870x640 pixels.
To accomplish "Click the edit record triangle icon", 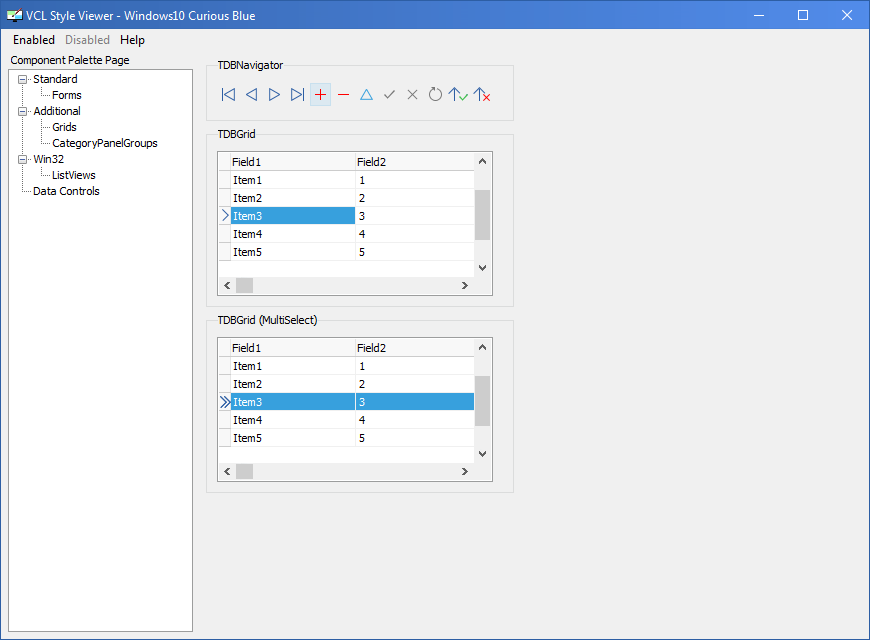I will coord(366,95).
